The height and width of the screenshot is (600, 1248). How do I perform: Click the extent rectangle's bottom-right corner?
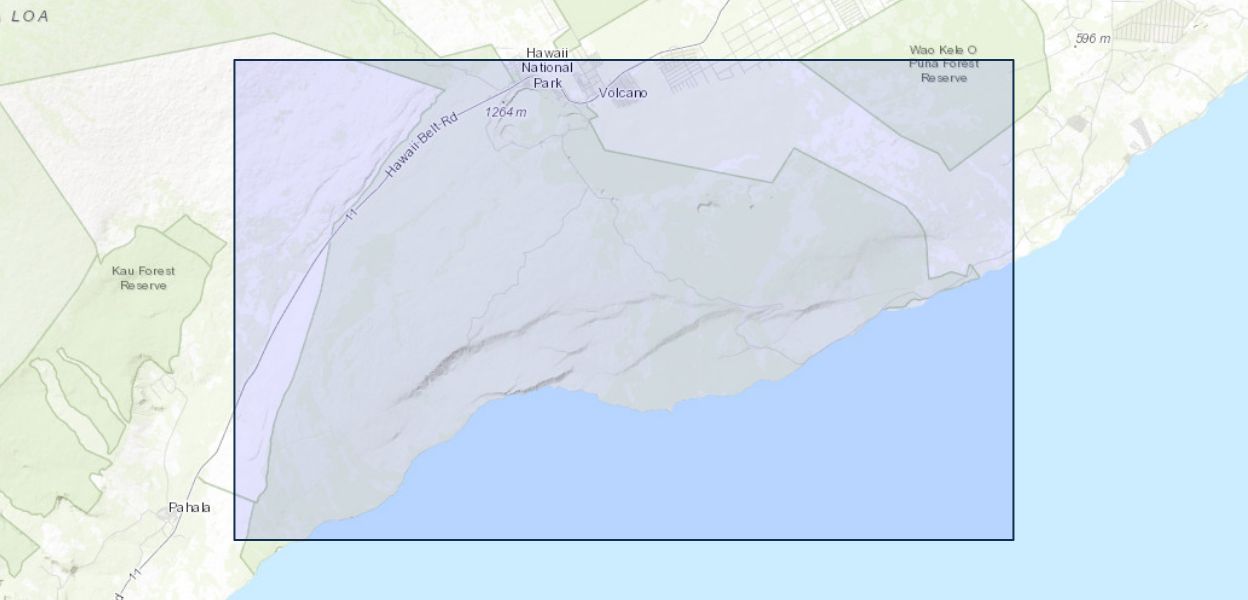1013,539
